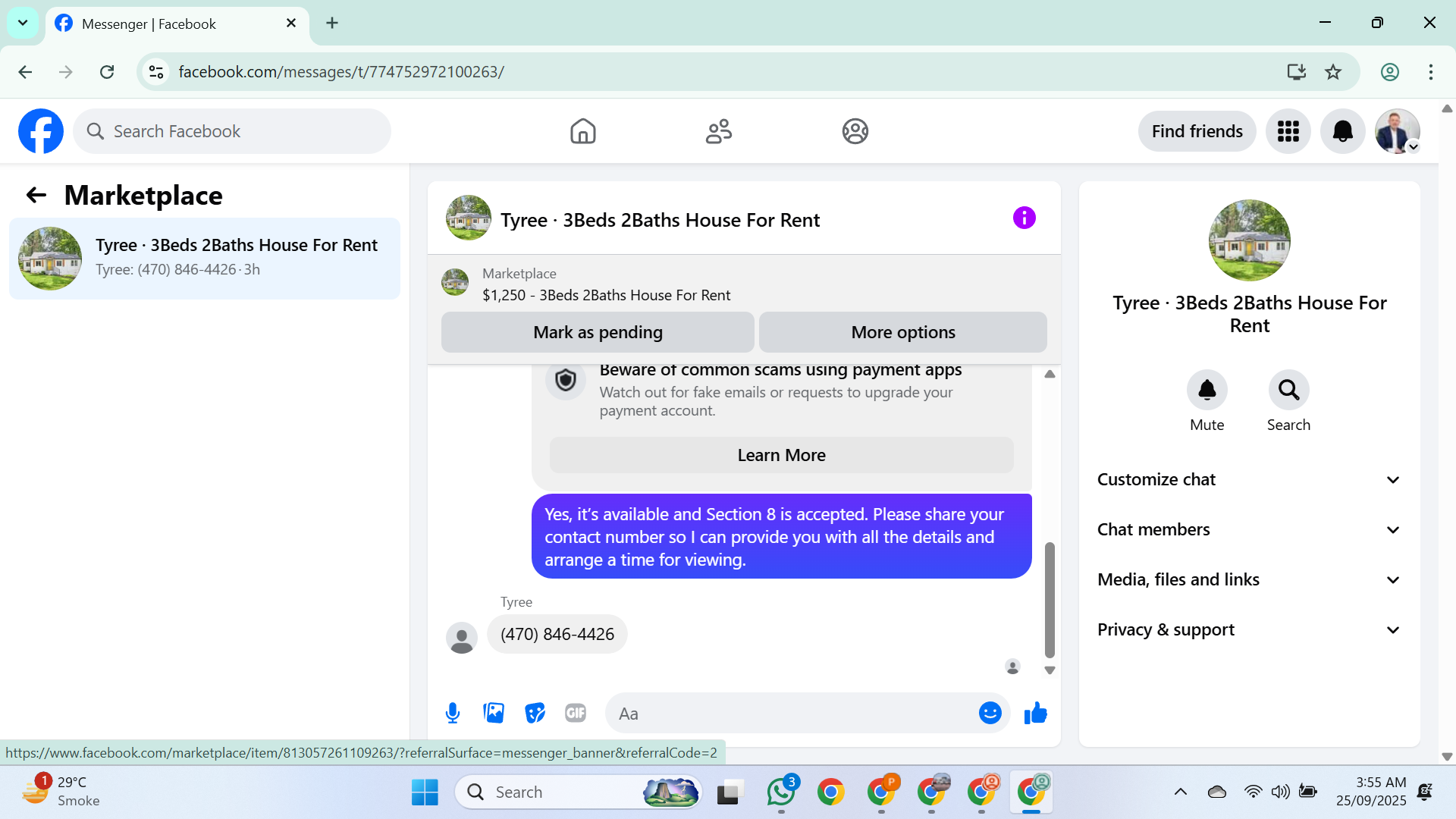Open volume control in system tray

pos(1280,792)
